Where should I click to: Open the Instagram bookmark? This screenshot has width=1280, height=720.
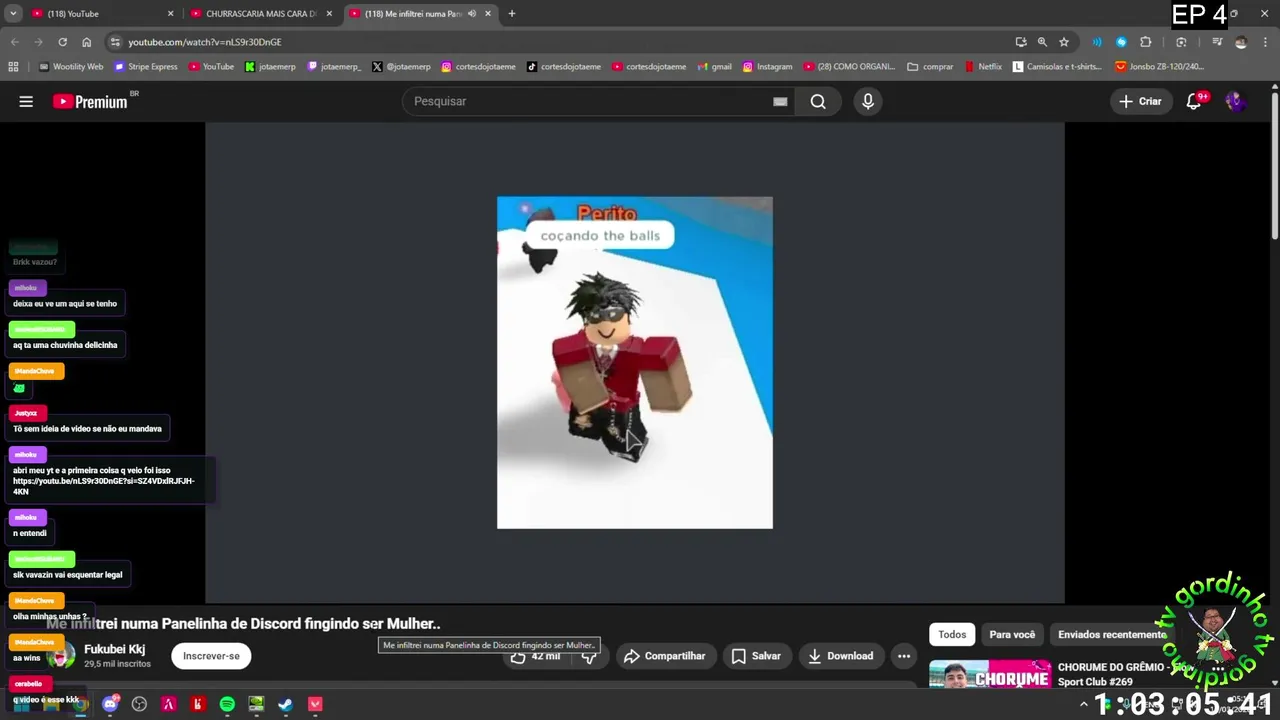pos(767,67)
